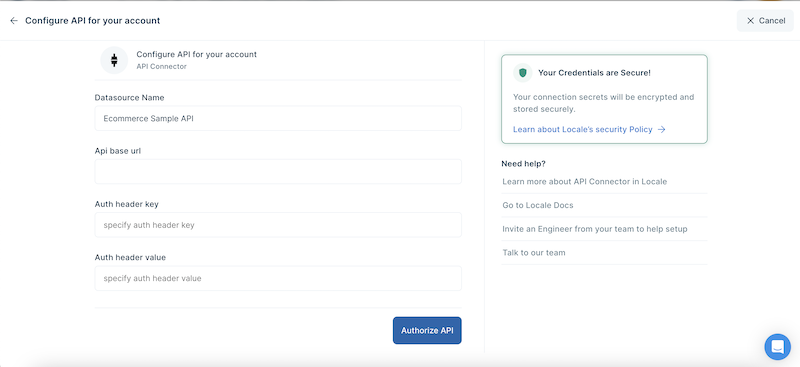The height and width of the screenshot is (367, 800).
Task: Focus the Auth header value field
Action: pos(278,278)
